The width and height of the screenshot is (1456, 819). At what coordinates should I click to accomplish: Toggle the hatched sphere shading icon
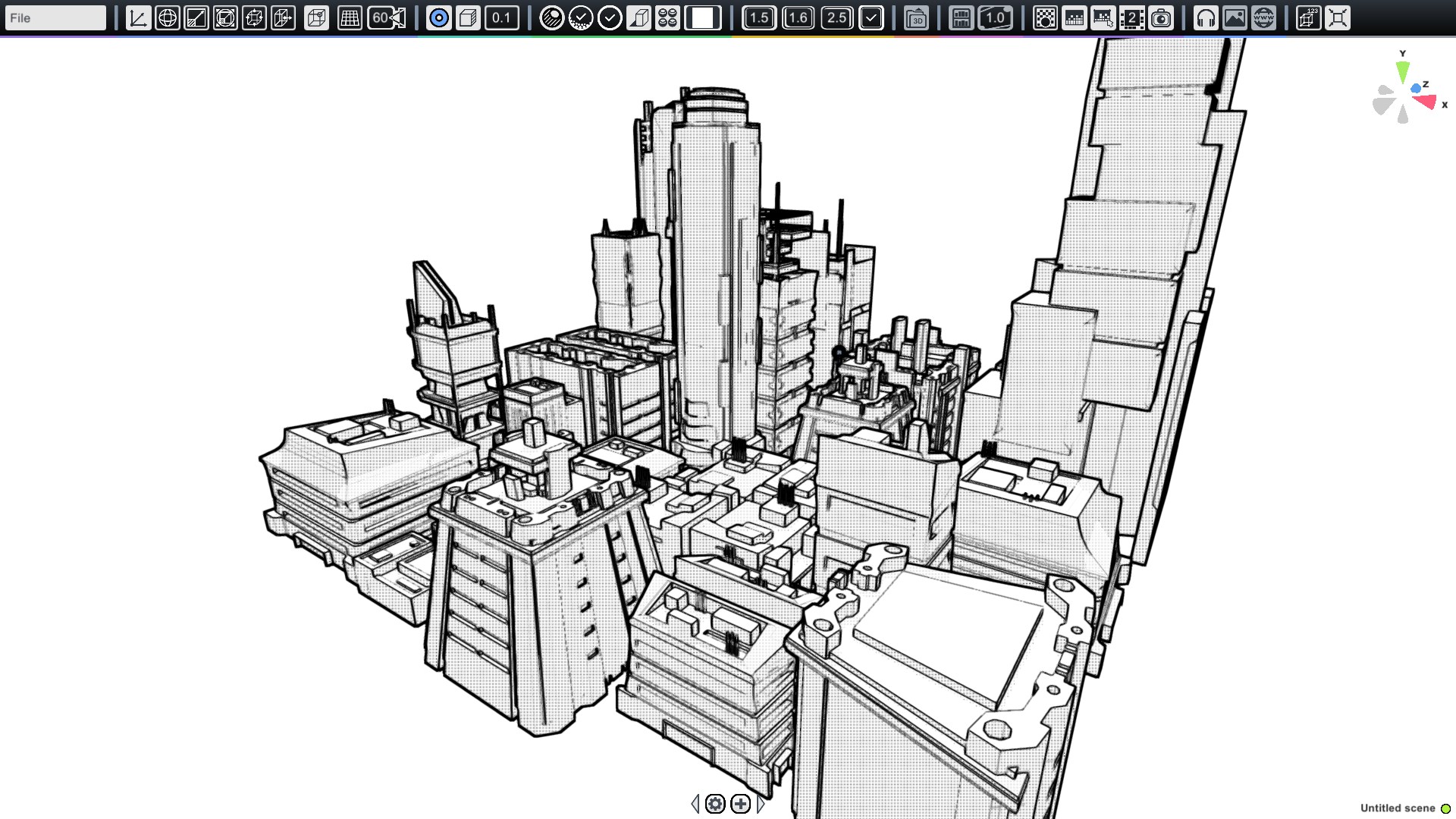551,17
